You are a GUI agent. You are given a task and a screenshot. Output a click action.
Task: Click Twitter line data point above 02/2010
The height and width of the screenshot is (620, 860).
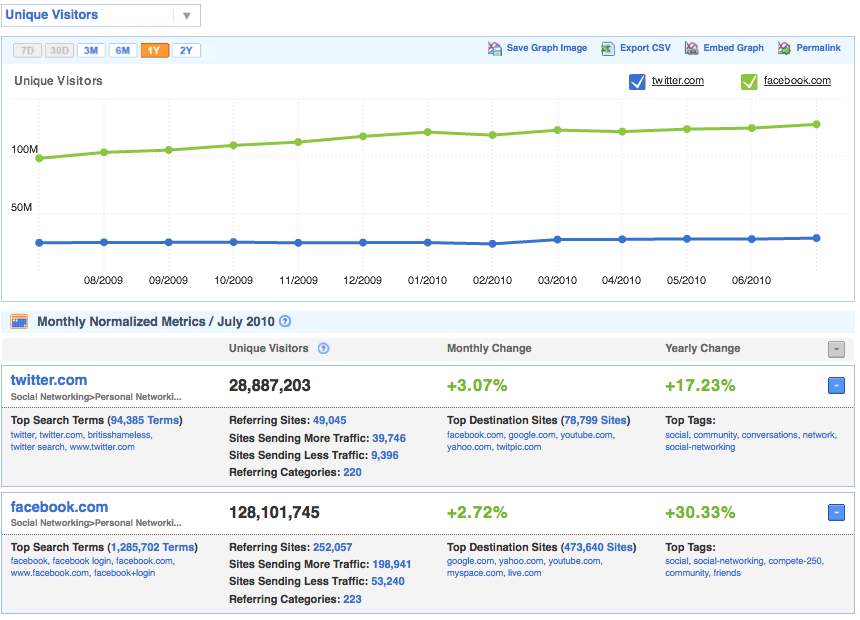click(x=493, y=244)
